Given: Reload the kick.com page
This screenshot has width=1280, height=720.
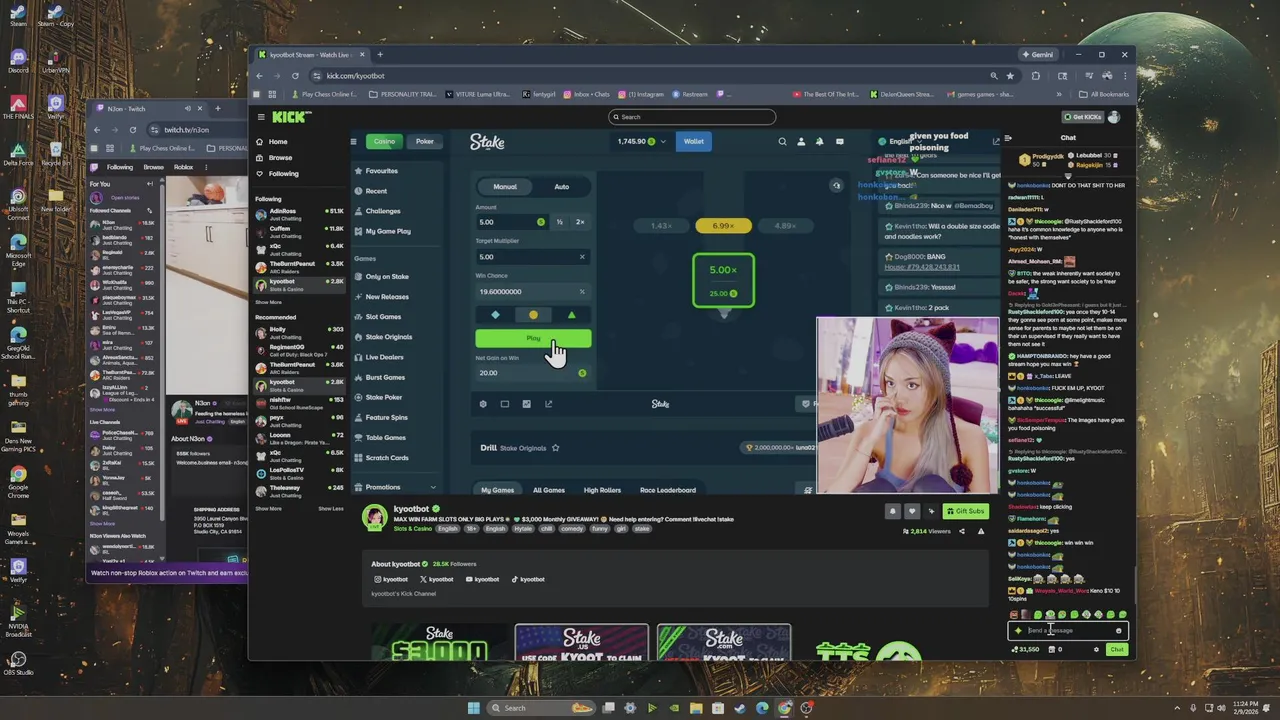Looking at the screenshot, I should coord(295,76).
